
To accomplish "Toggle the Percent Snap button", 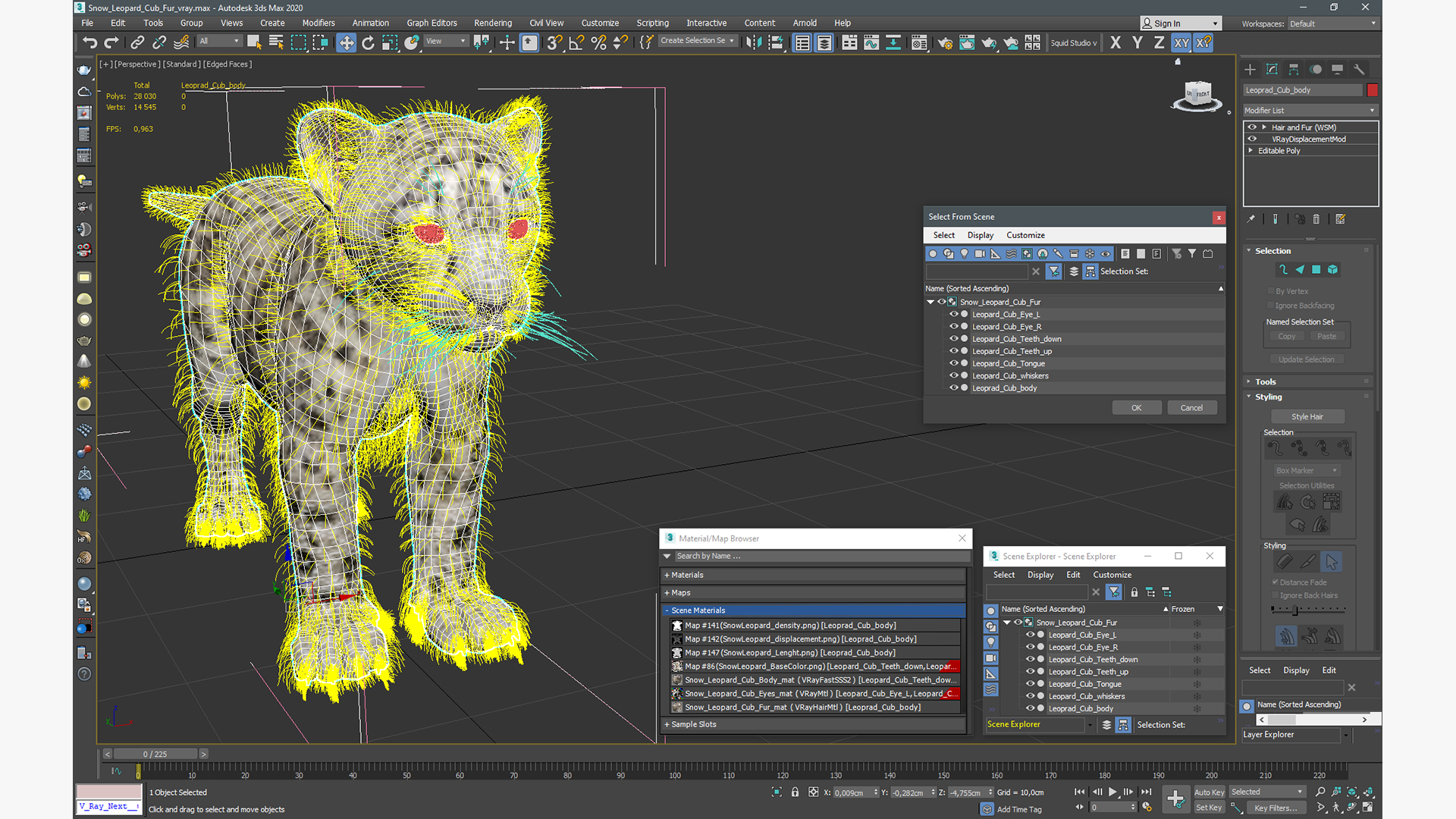I will click(x=598, y=42).
